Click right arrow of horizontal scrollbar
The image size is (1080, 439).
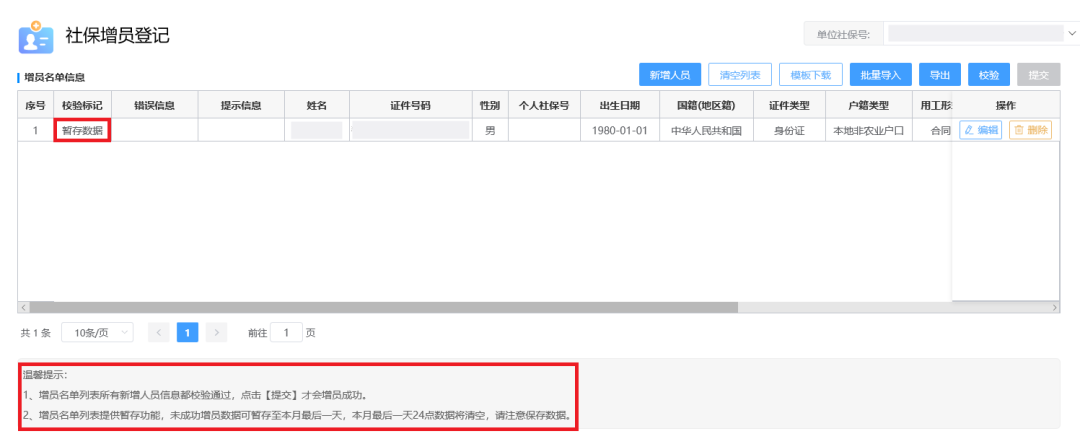point(1055,307)
